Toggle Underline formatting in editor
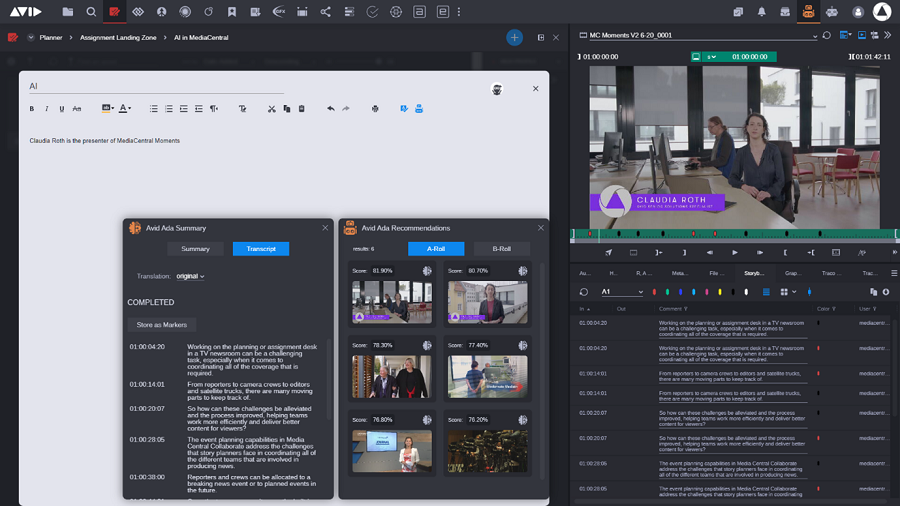 (x=61, y=108)
